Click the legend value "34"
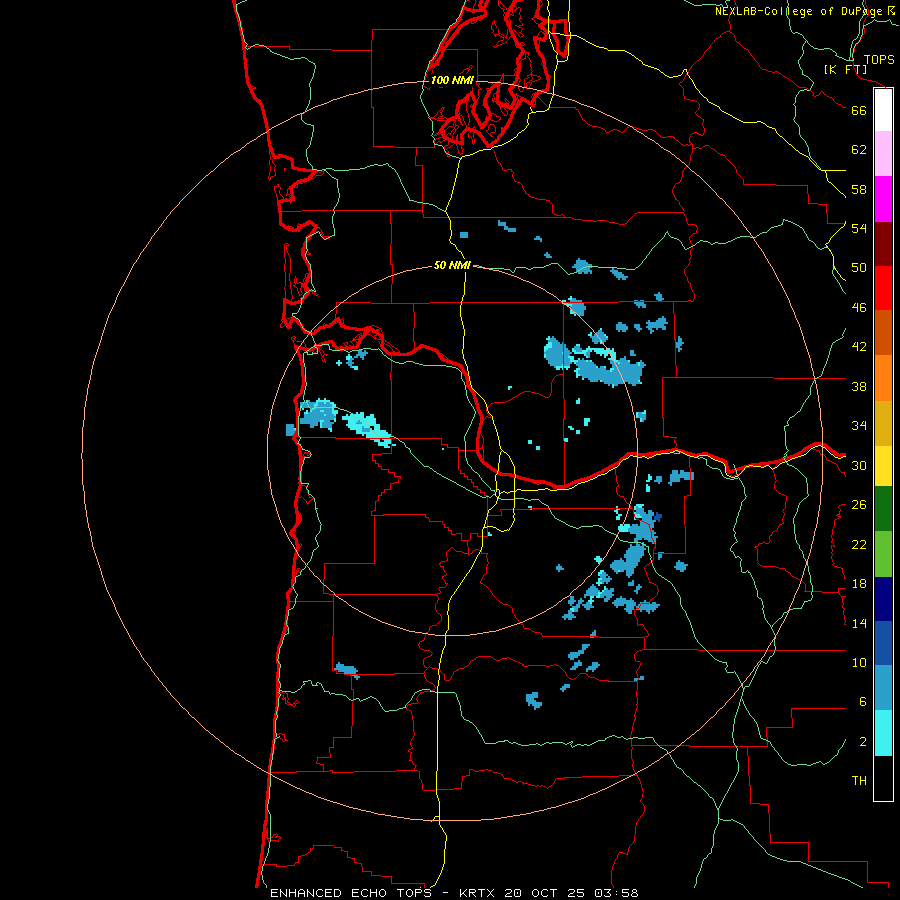This screenshot has height=900, width=900. point(859,426)
